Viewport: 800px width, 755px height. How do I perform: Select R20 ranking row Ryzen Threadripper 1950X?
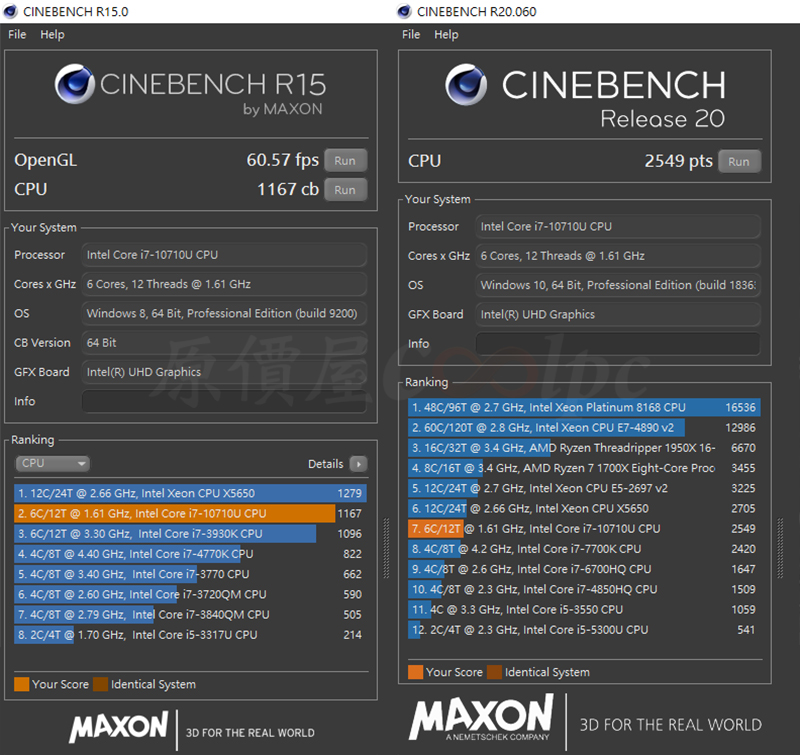pos(584,448)
